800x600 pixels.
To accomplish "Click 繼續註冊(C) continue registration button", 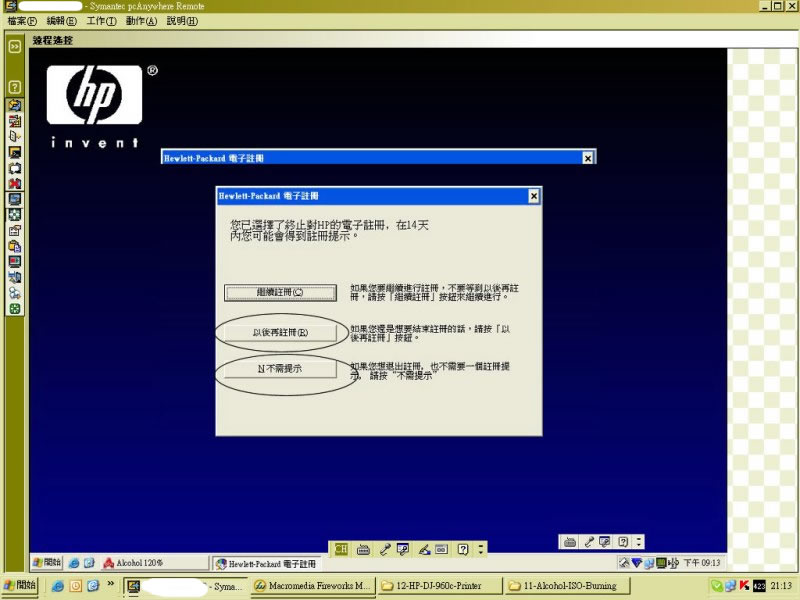I will [280, 292].
